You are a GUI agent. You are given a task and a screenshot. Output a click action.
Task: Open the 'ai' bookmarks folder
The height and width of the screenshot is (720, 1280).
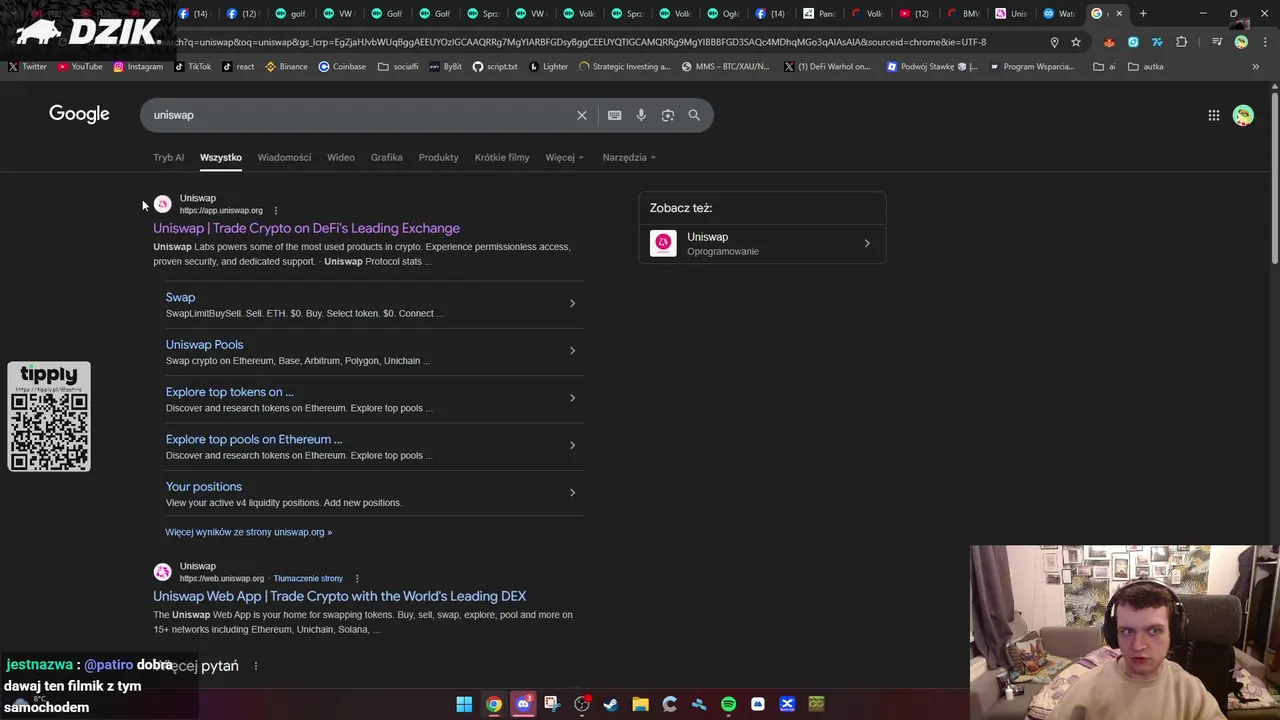point(1104,67)
